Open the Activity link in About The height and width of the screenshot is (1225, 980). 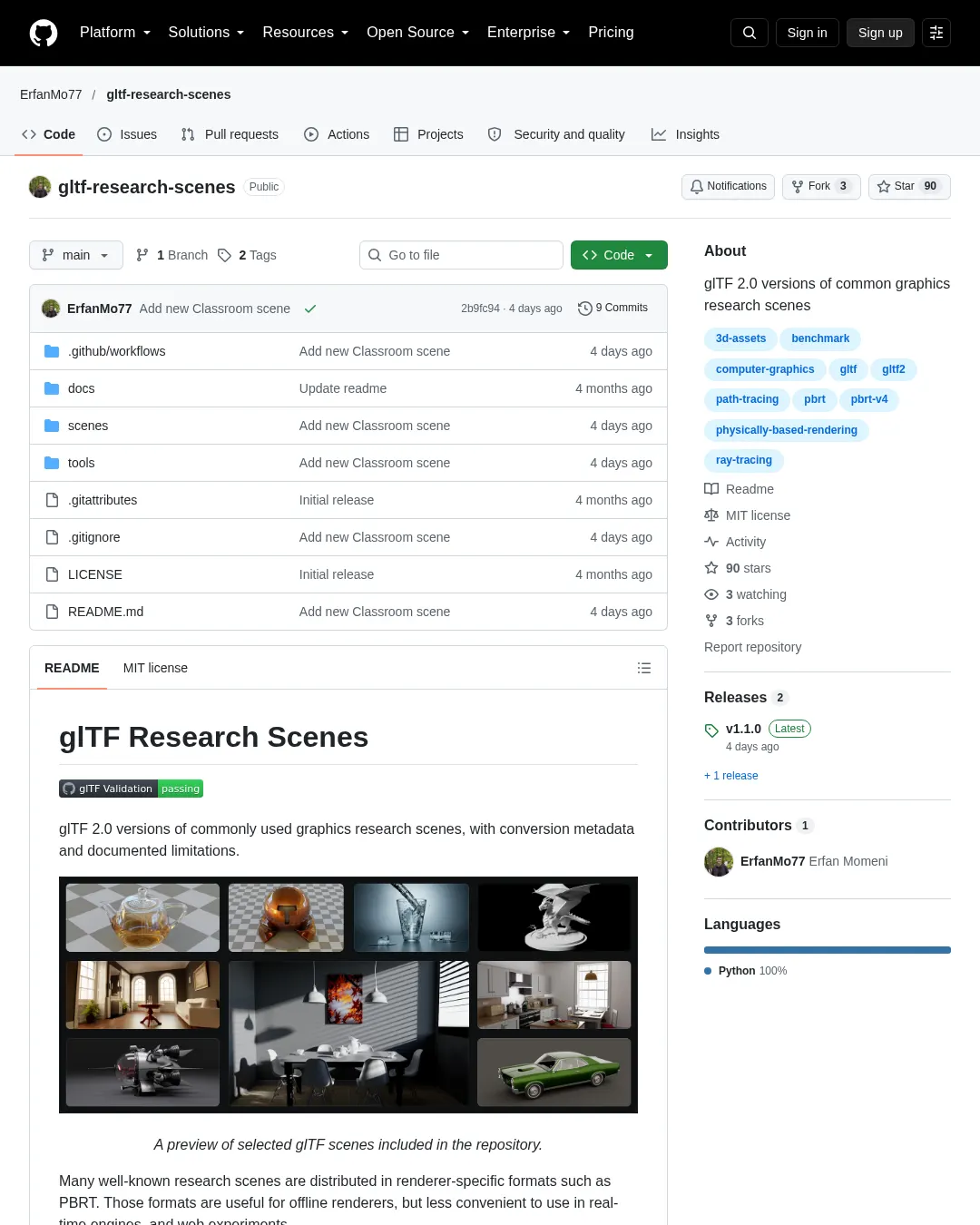[736, 542]
